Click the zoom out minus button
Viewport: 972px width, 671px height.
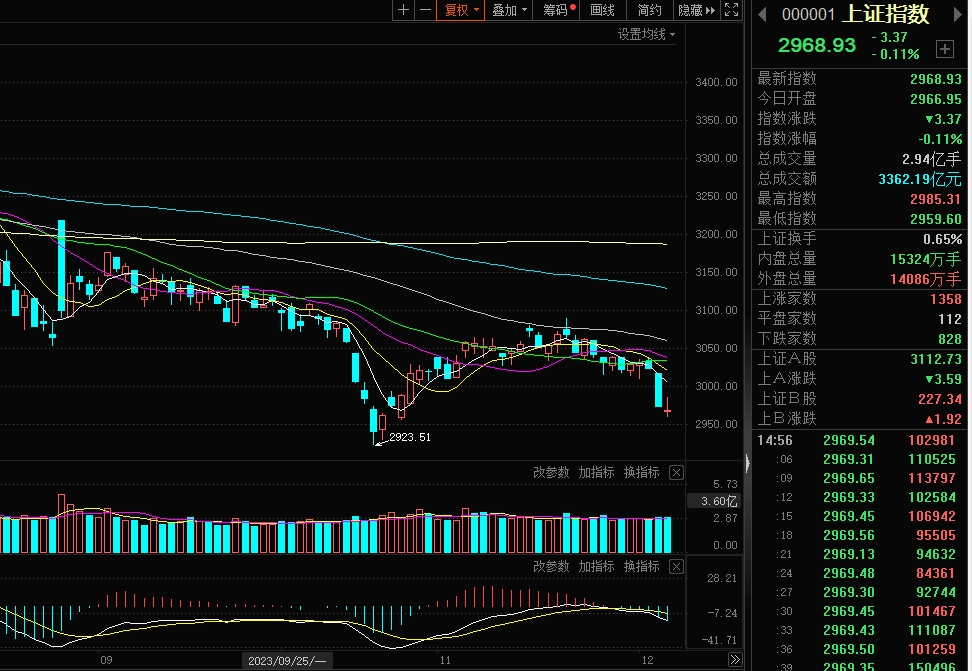point(425,10)
